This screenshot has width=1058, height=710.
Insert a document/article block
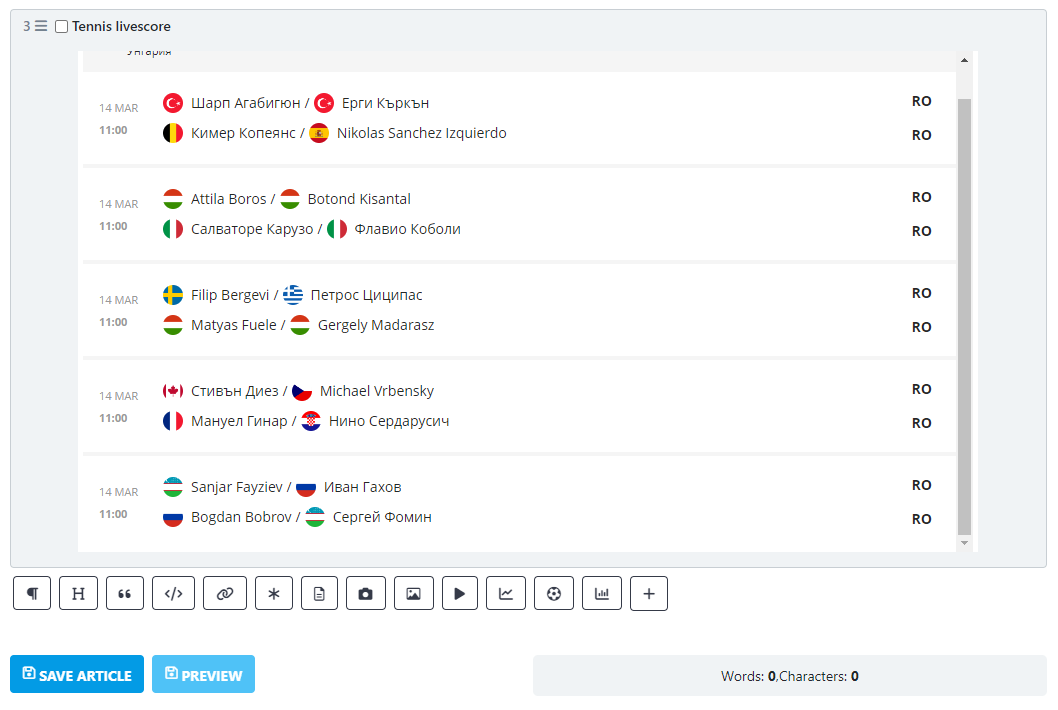319,593
